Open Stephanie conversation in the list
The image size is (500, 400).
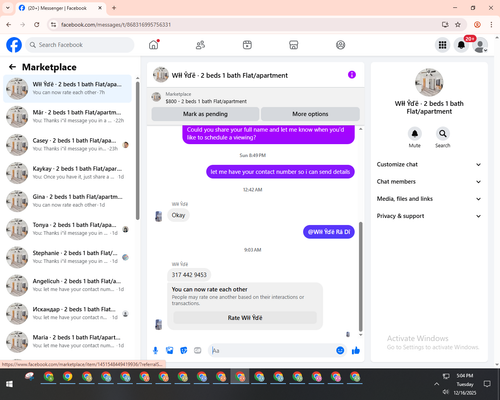[68, 257]
